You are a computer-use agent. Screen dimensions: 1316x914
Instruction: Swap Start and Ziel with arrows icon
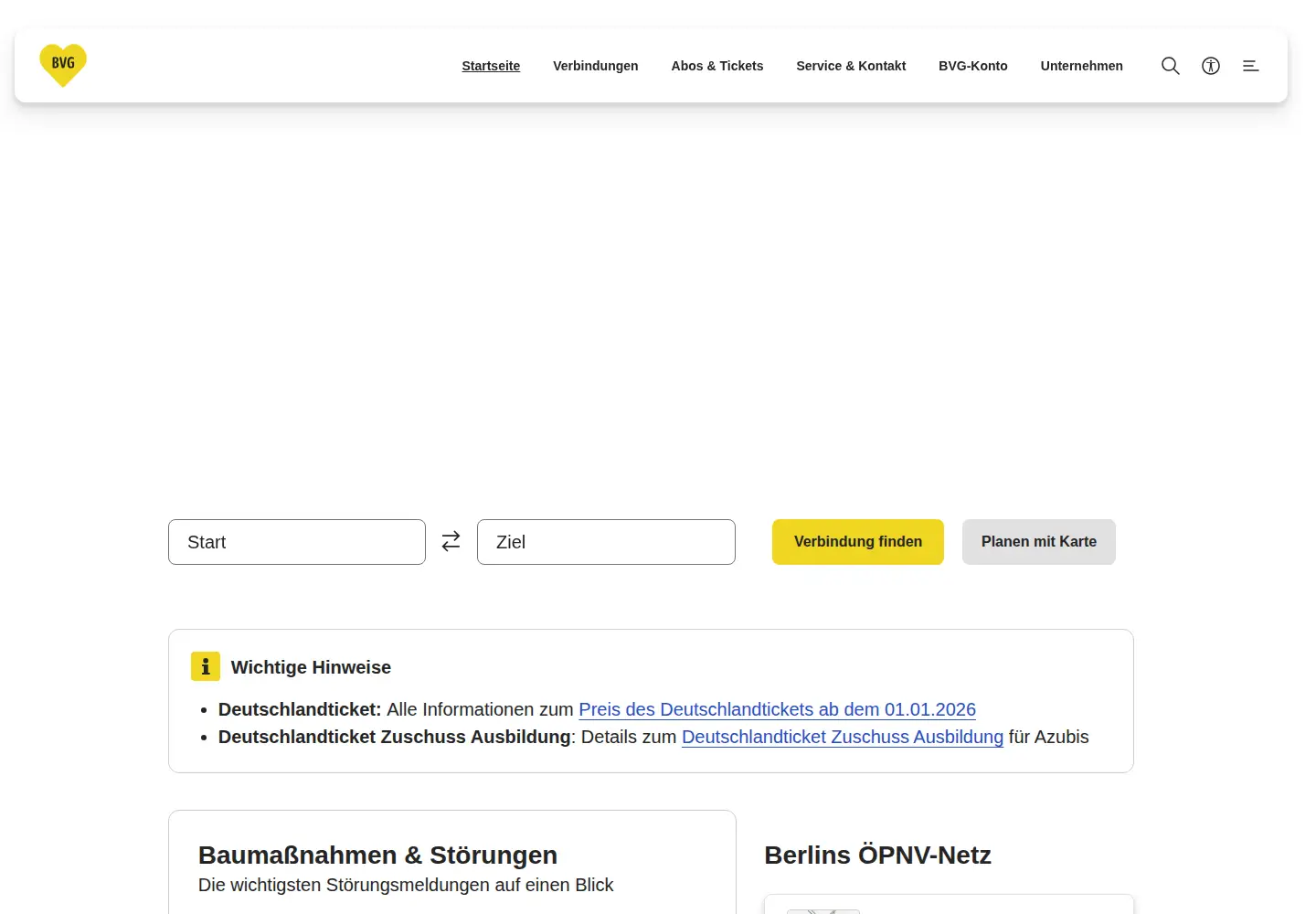pos(451,542)
